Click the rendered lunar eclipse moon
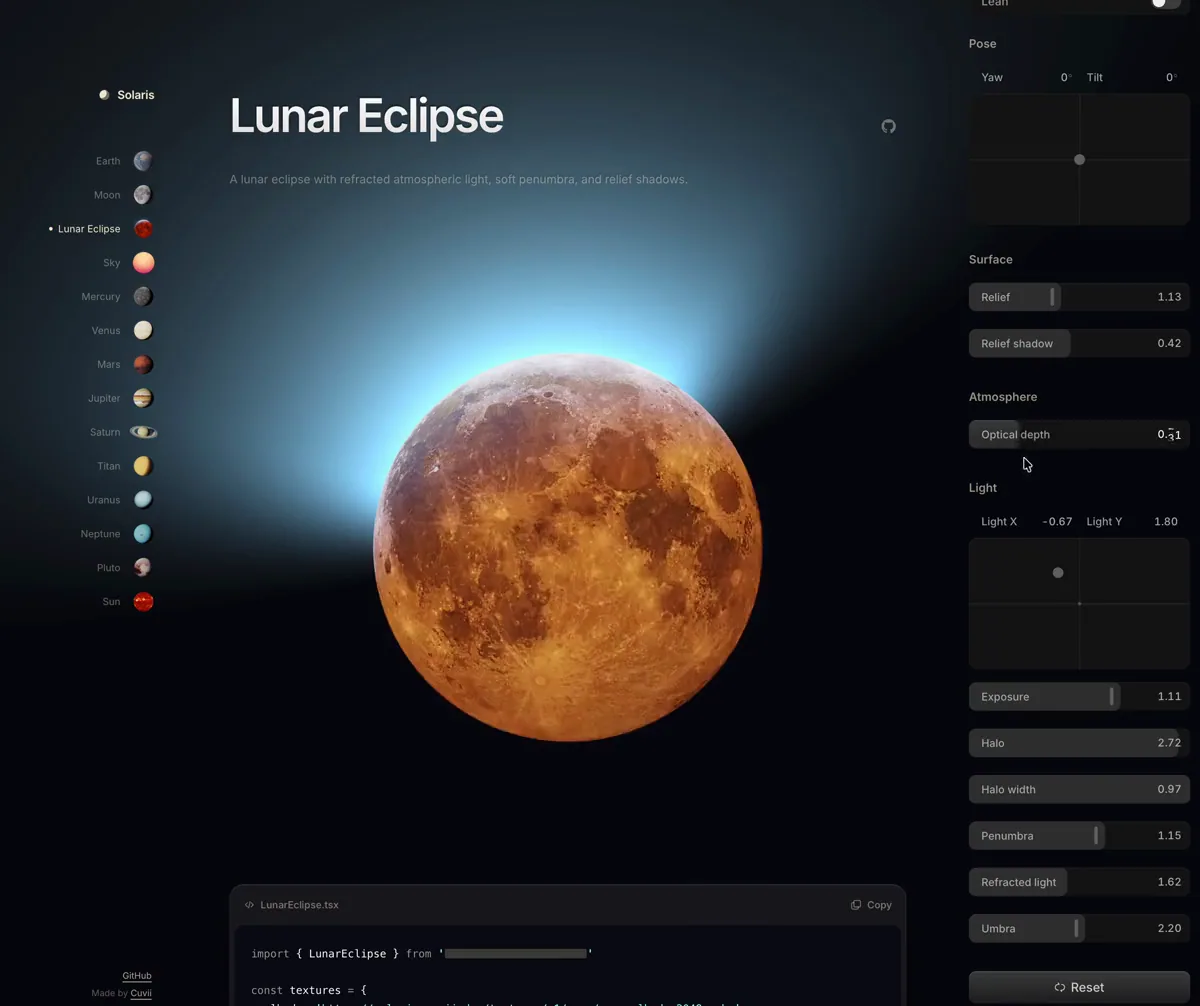Viewport: 1200px width, 1006px height. (x=568, y=546)
